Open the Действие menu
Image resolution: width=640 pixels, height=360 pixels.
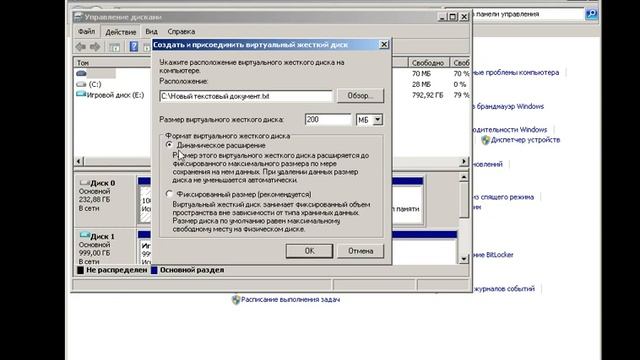point(120,31)
